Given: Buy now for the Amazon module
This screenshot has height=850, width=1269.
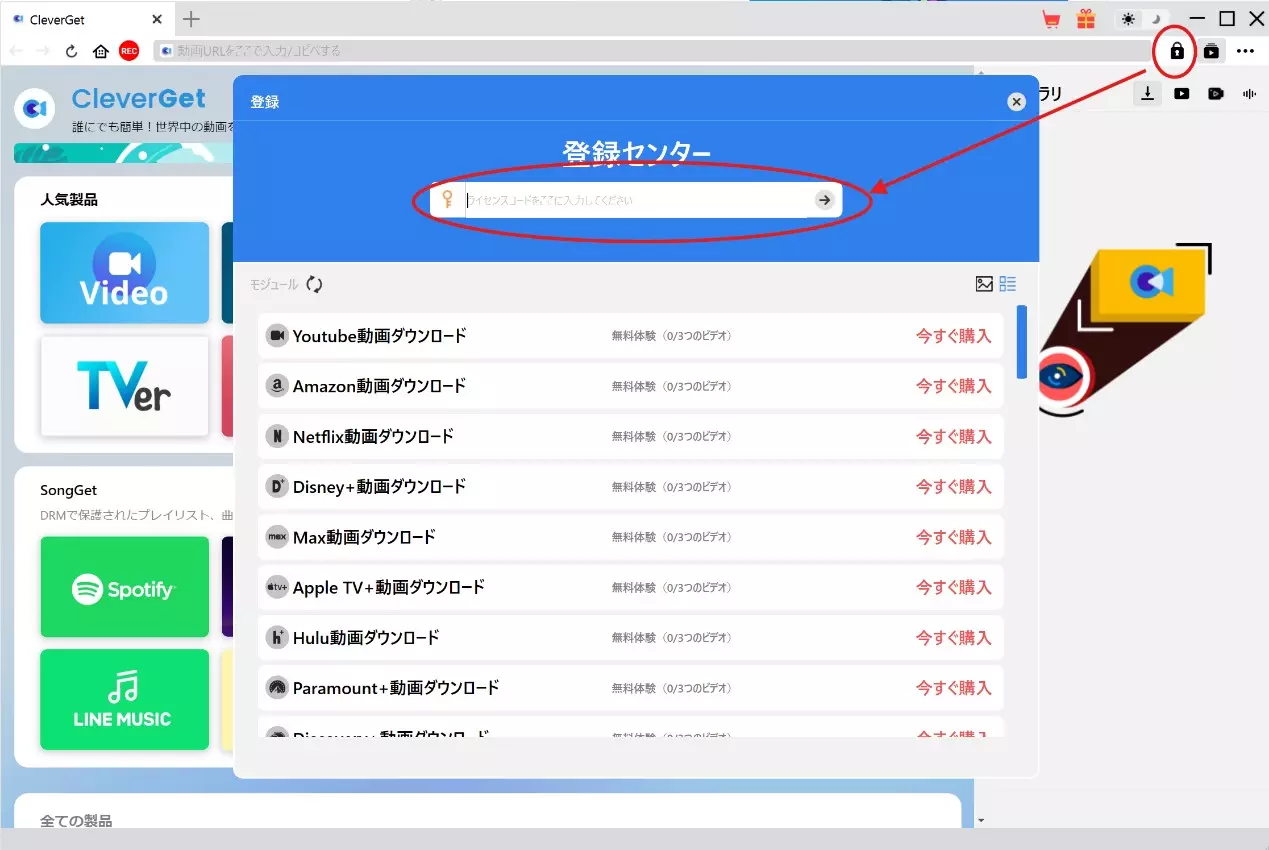Looking at the screenshot, I should tap(954, 386).
